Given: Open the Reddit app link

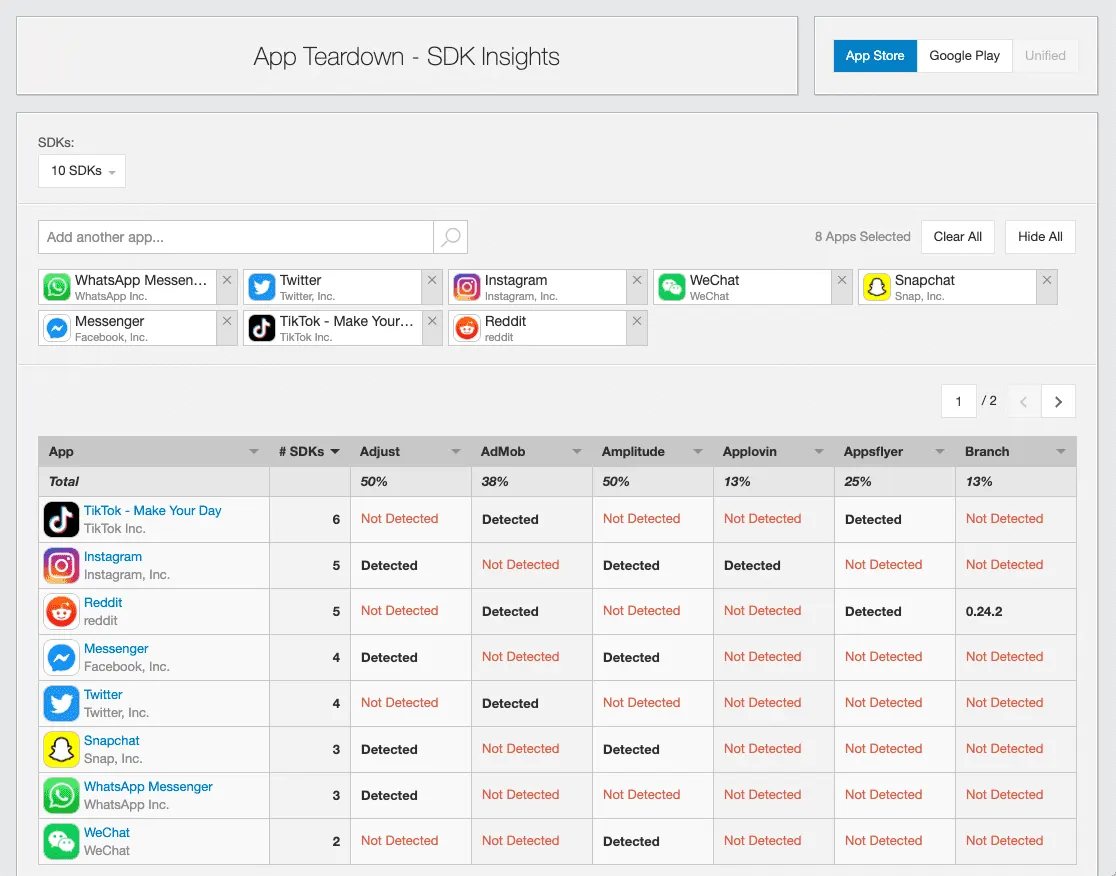Looking at the screenshot, I should [x=103, y=602].
